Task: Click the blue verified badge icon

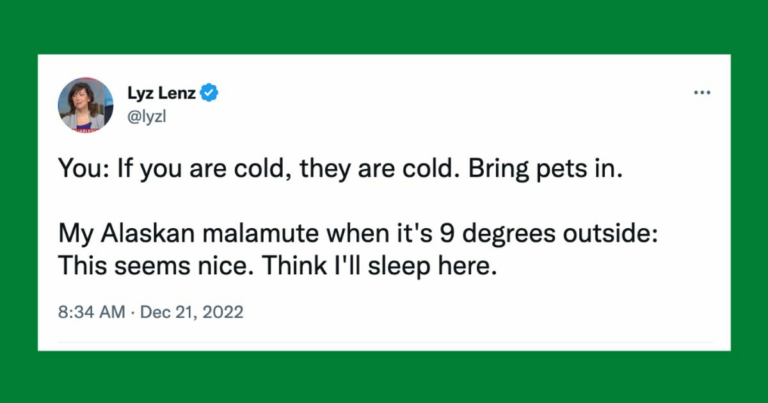Action: tap(211, 93)
